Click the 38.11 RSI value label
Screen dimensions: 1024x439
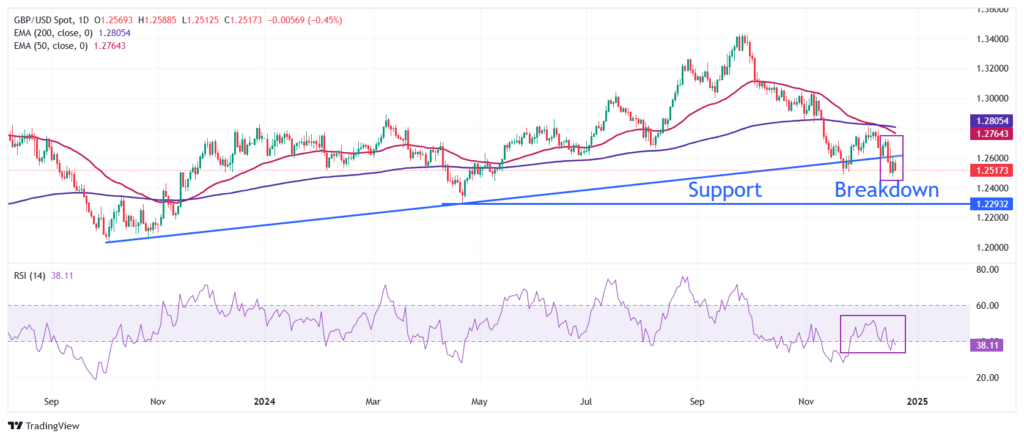coord(989,345)
